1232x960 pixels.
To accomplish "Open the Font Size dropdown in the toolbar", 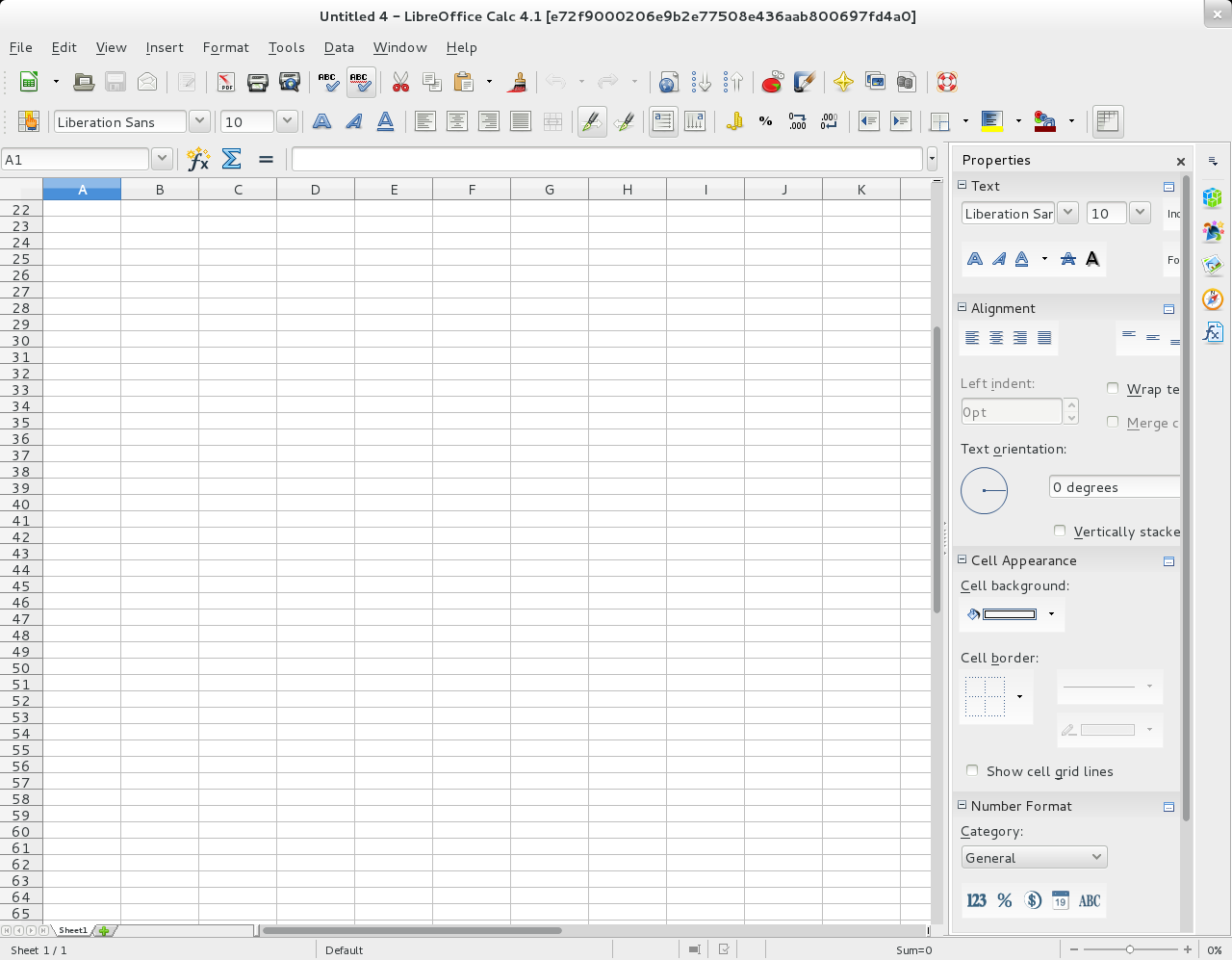I will 287,121.
